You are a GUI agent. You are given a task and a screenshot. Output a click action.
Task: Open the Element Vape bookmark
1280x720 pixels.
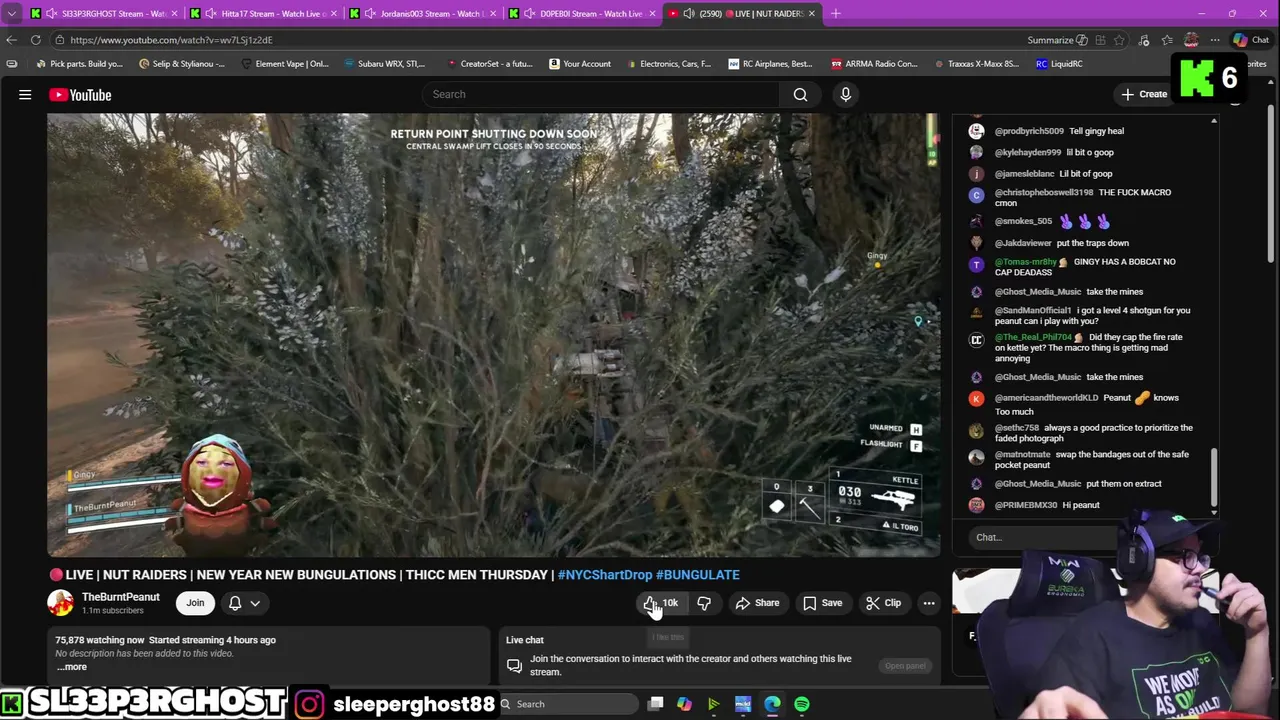(285, 64)
